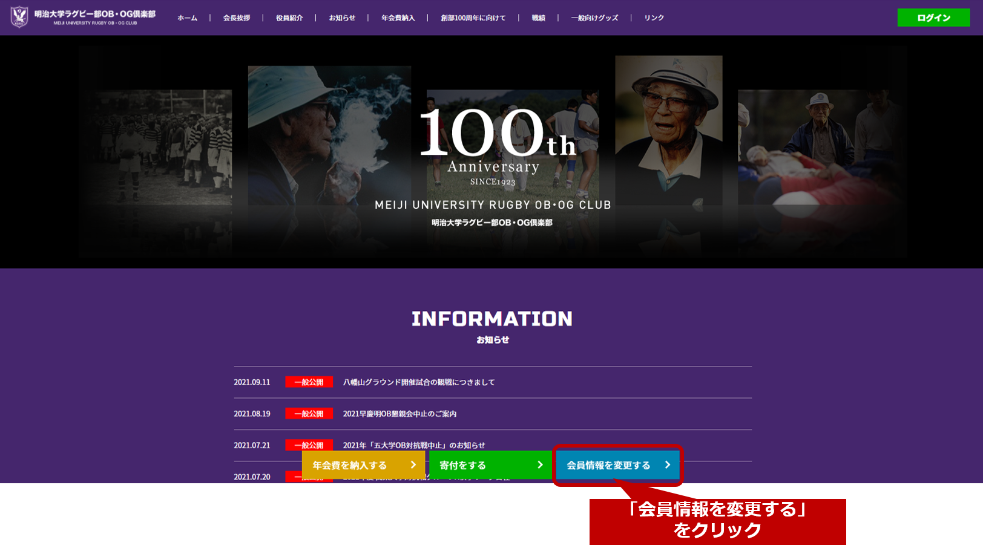The image size is (984, 557).
Task: Click the 一般公開 tag on the 2021.07.21 row
Action: pyautogui.click(x=309, y=445)
